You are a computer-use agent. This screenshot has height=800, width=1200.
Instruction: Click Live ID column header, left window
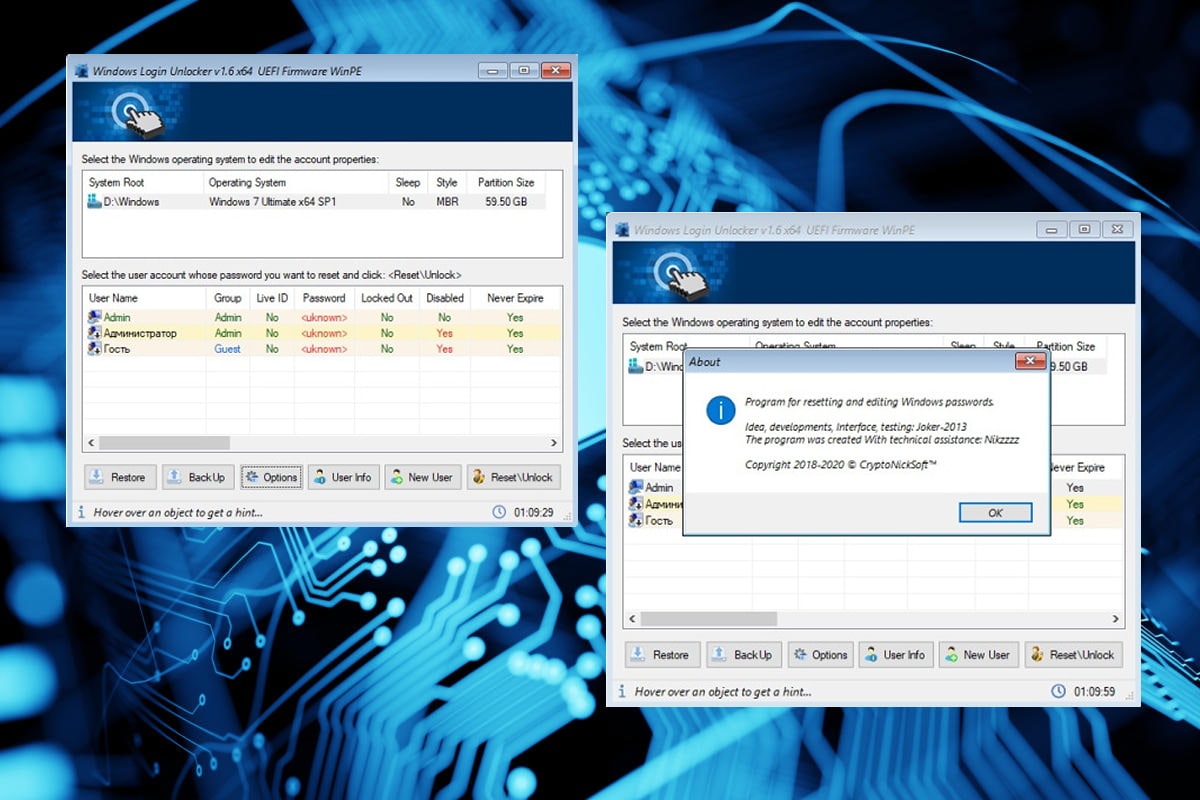coord(272,298)
